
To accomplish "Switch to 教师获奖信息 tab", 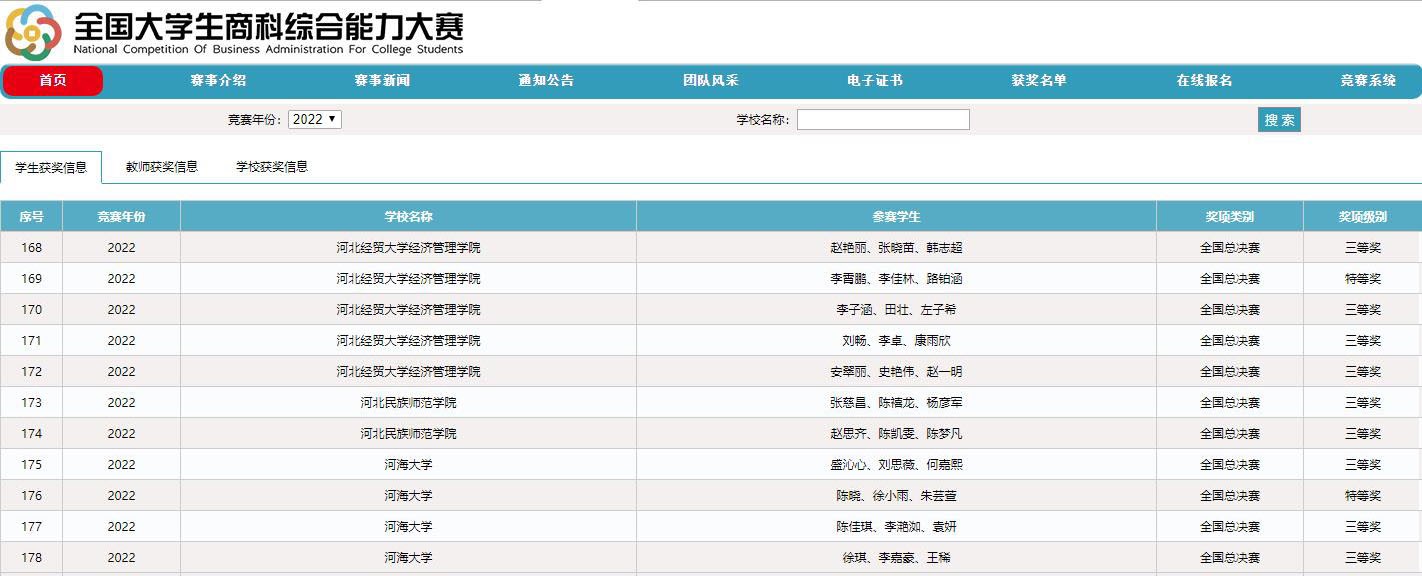I will click(162, 167).
